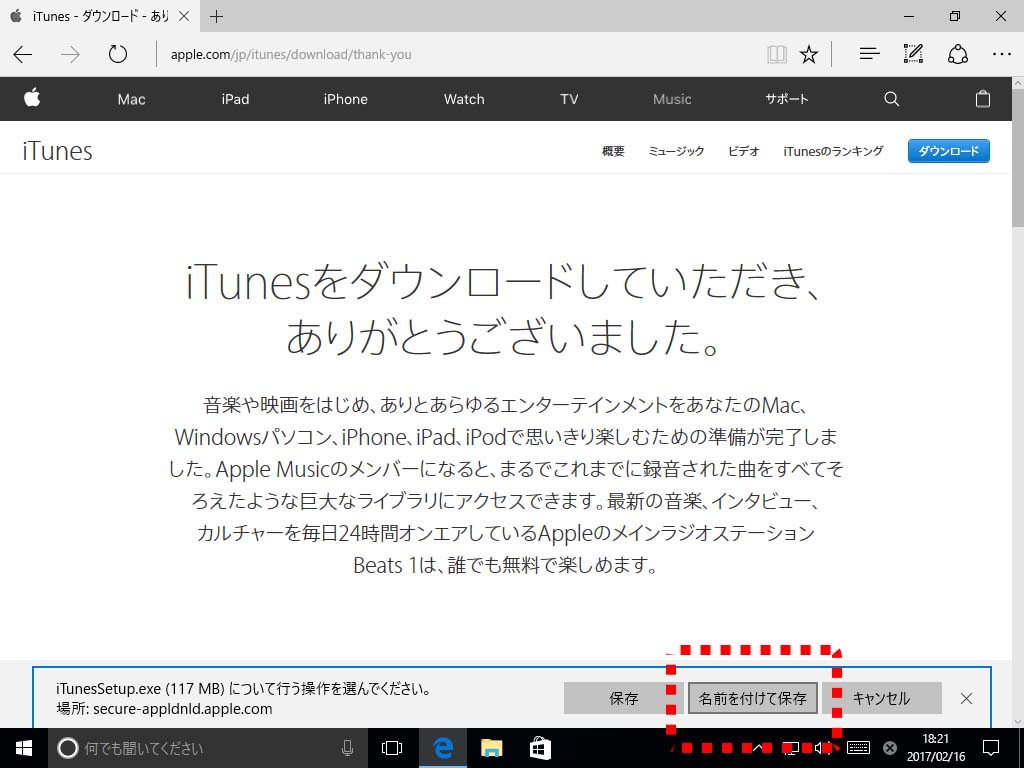Click the Apple logo in navigation bar
The image size is (1024, 768).
[x=32, y=98]
